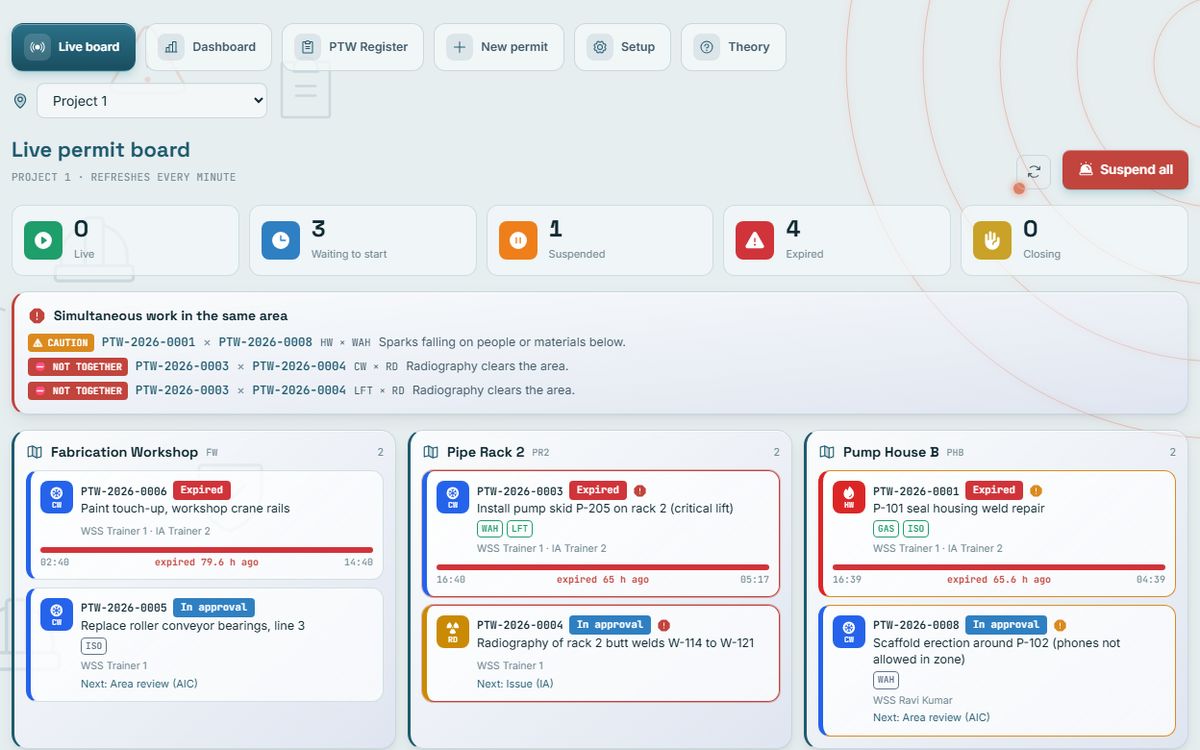The image size is (1200, 750).
Task: Click the map icon beside Pump House B
Action: pos(827,452)
